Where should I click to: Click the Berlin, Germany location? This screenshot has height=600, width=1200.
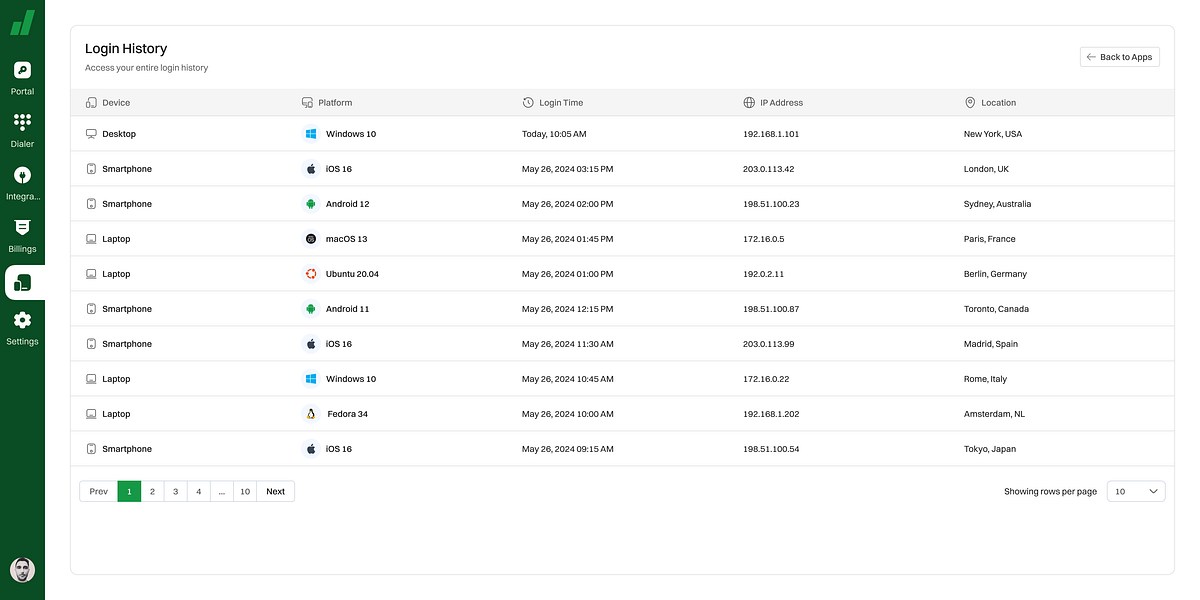pyautogui.click(x=995, y=274)
